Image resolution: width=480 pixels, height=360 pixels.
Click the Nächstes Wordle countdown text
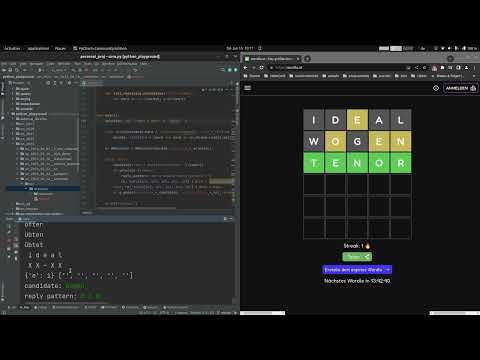click(357, 281)
